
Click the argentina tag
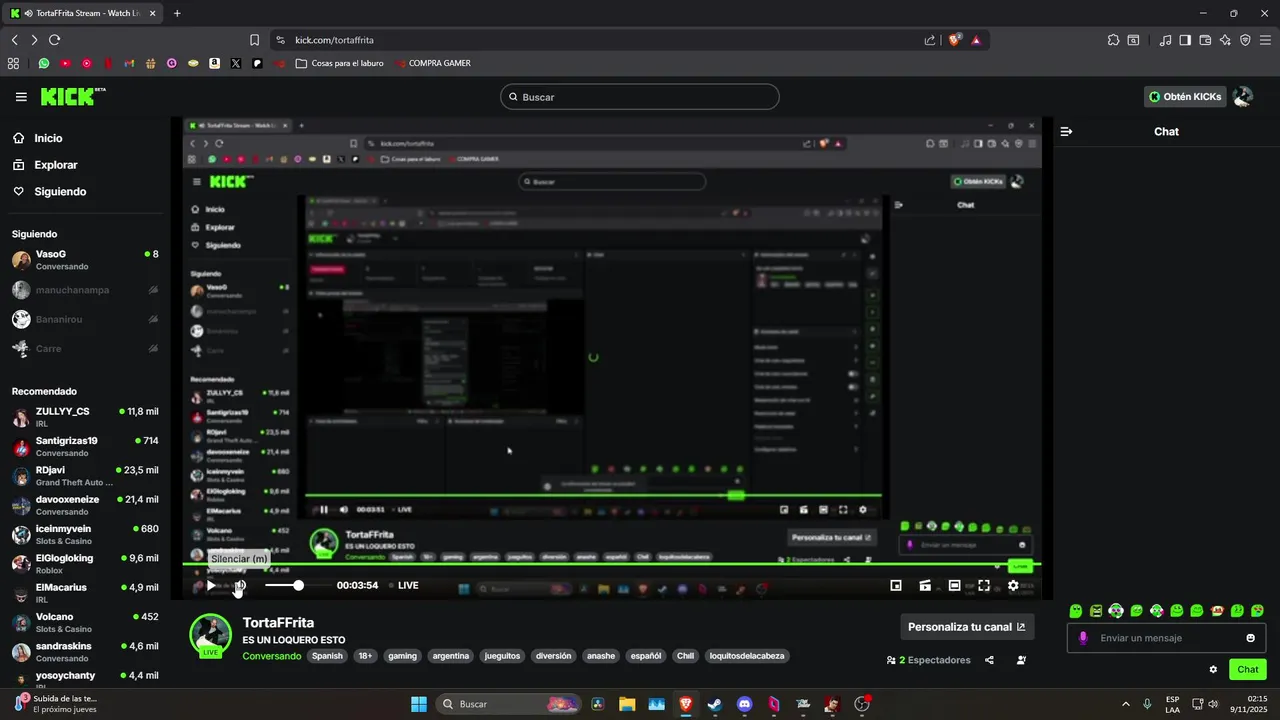[451, 656]
